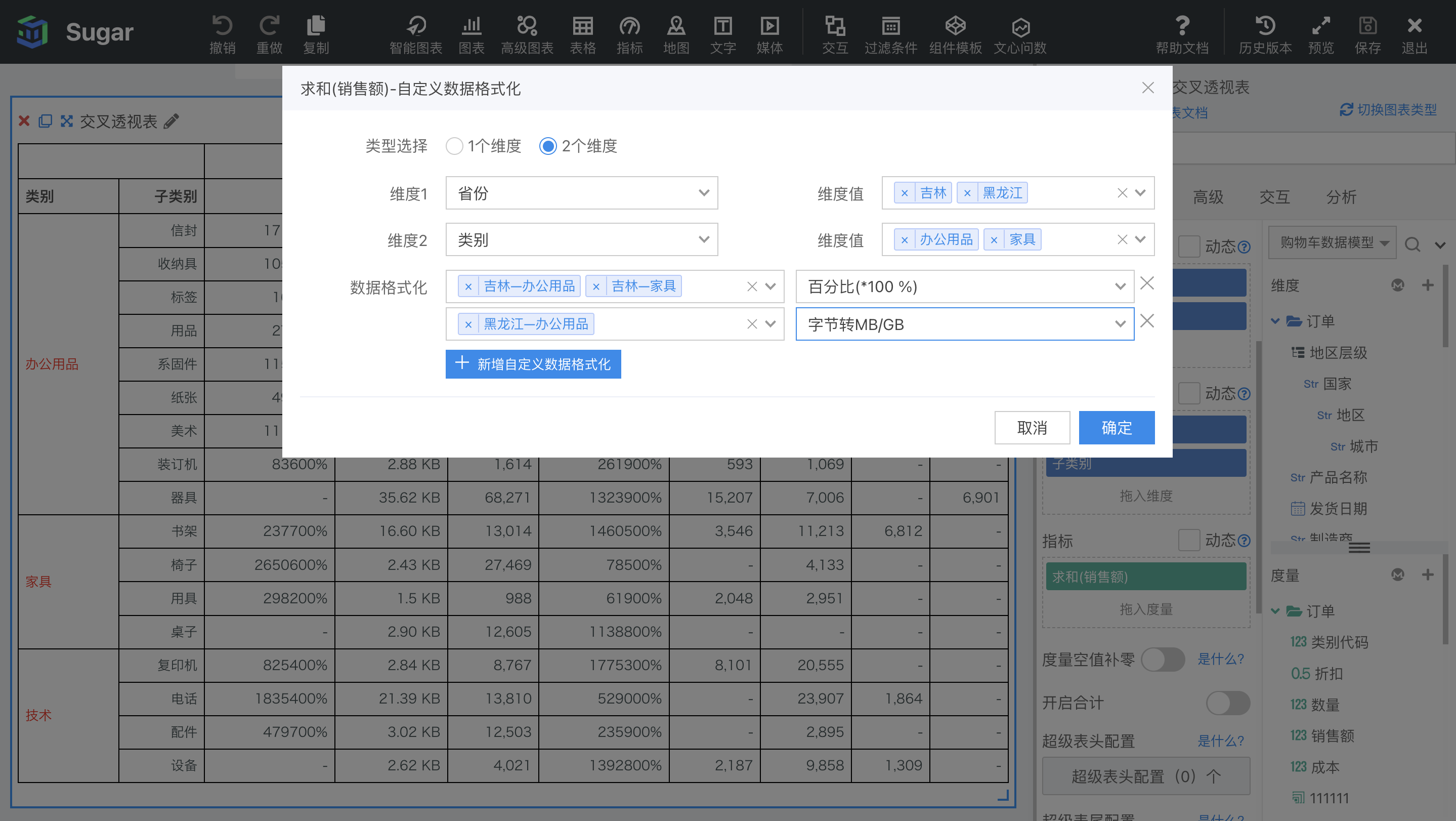Click 新增自定义数据格式化 button
The image size is (1456, 821).
pos(533,364)
